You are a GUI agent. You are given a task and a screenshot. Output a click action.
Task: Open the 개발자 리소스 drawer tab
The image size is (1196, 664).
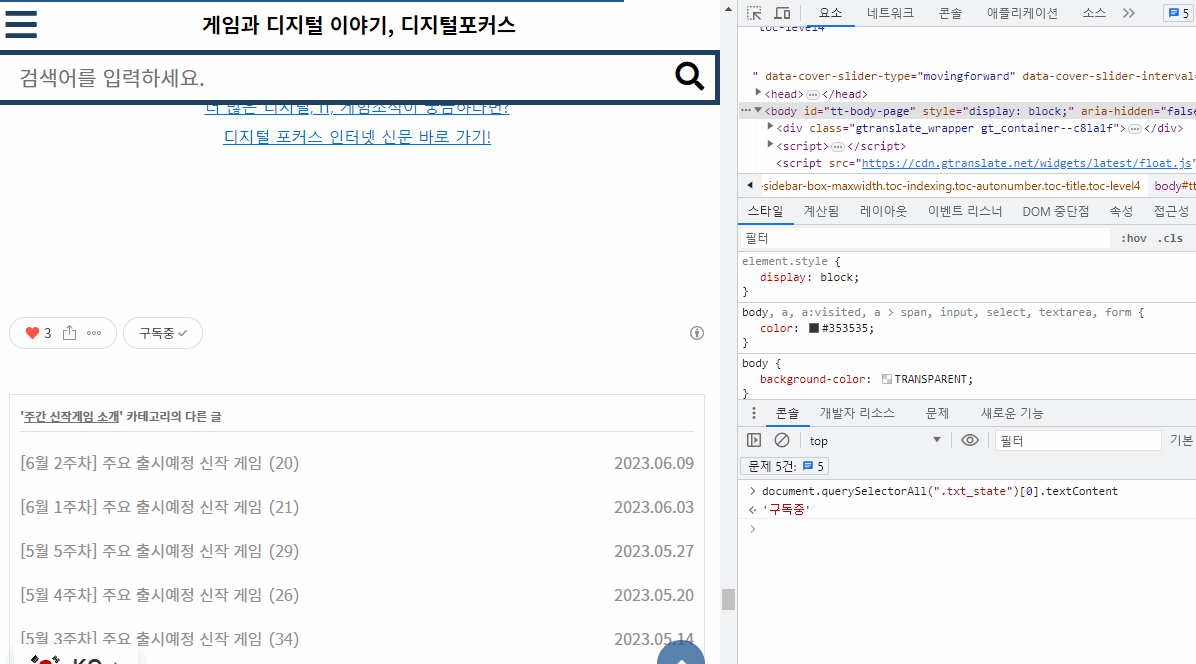pos(857,413)
